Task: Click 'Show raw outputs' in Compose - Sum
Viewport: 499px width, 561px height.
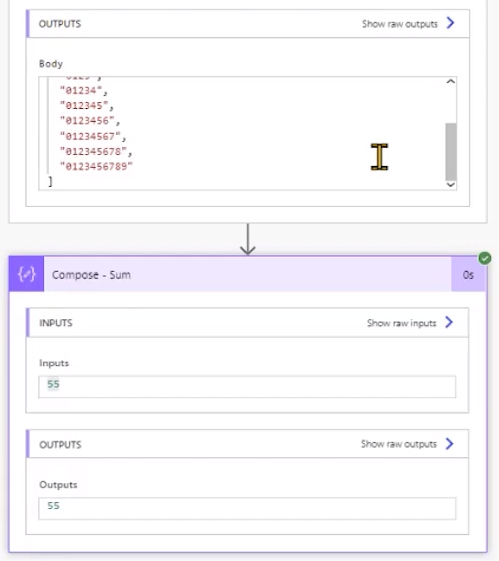Action: pos(398,444)
